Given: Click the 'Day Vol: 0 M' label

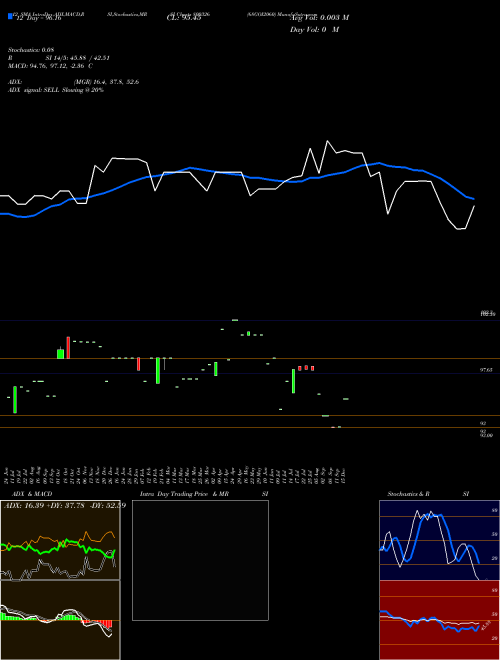Looking at the screenshot, I should pos(314,29).
